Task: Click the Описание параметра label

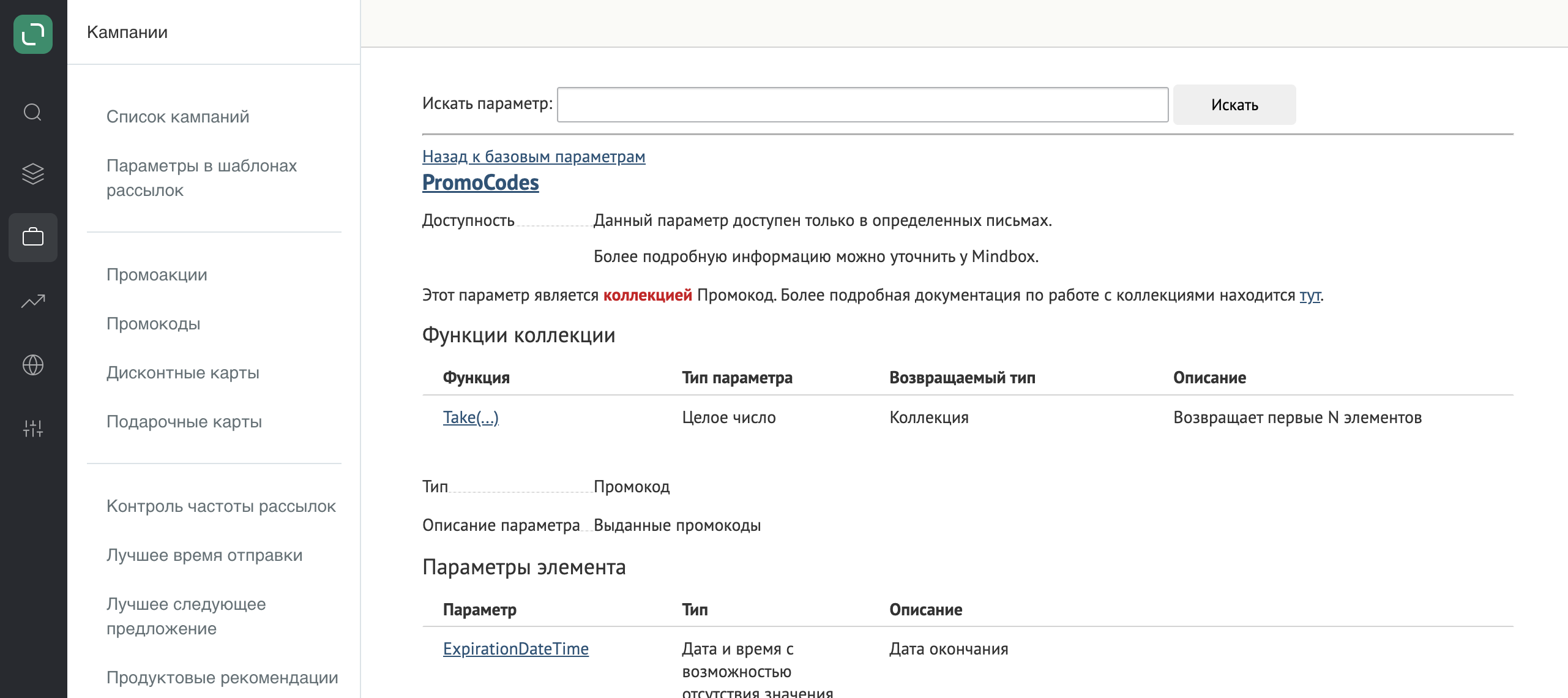Action: (x=501, y=525)
